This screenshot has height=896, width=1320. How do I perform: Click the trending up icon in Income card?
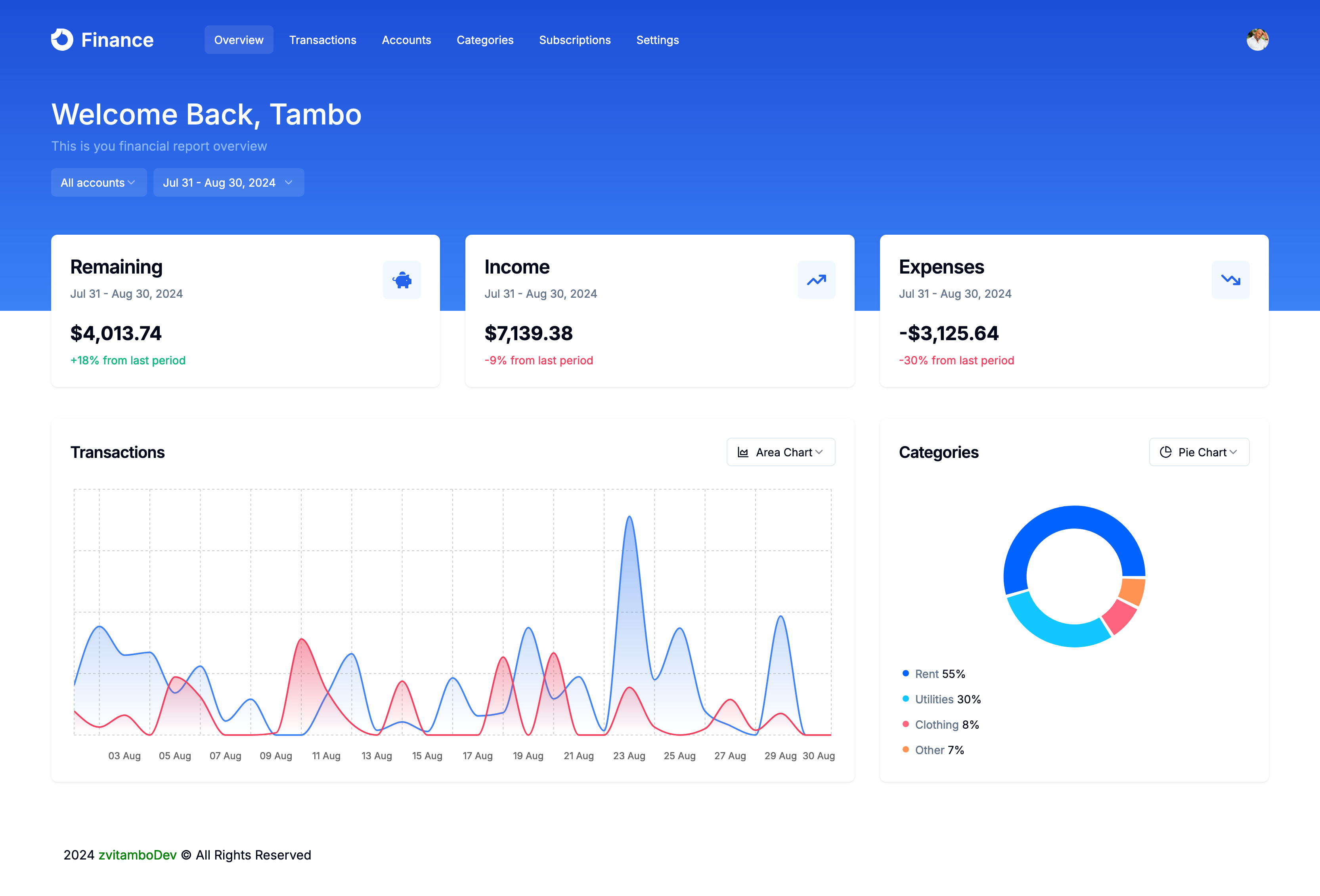pos(816,280)
